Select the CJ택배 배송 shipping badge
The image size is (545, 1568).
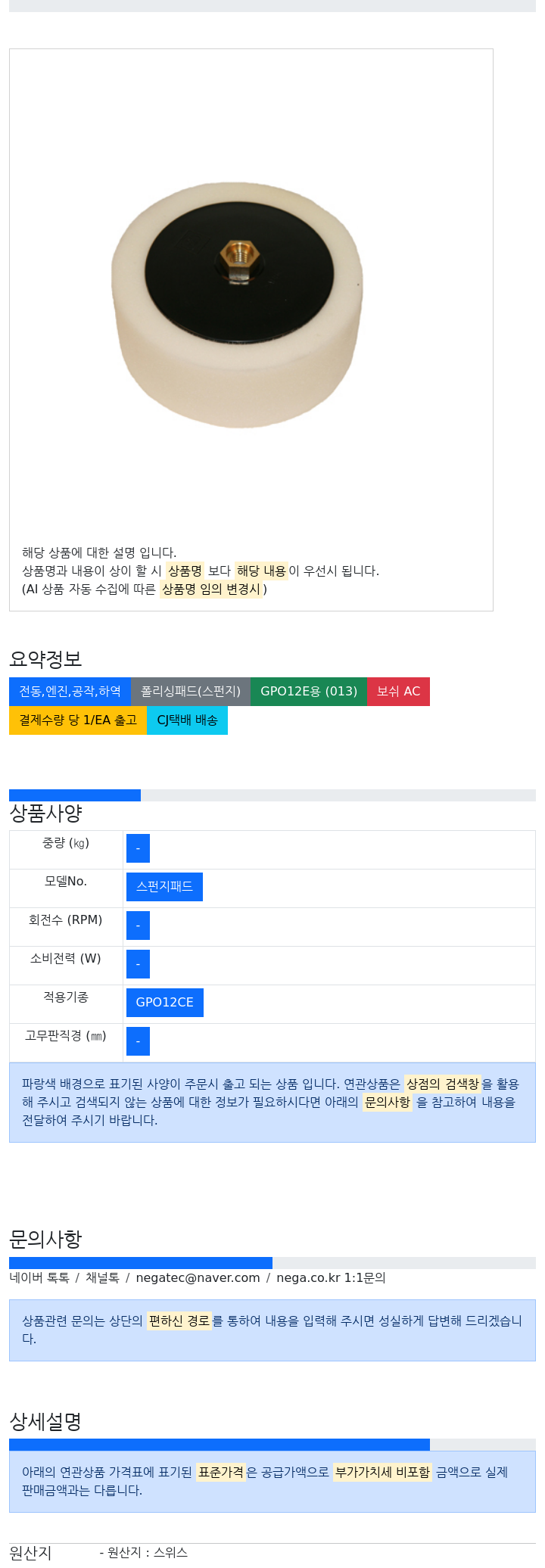tap(187, 720)
